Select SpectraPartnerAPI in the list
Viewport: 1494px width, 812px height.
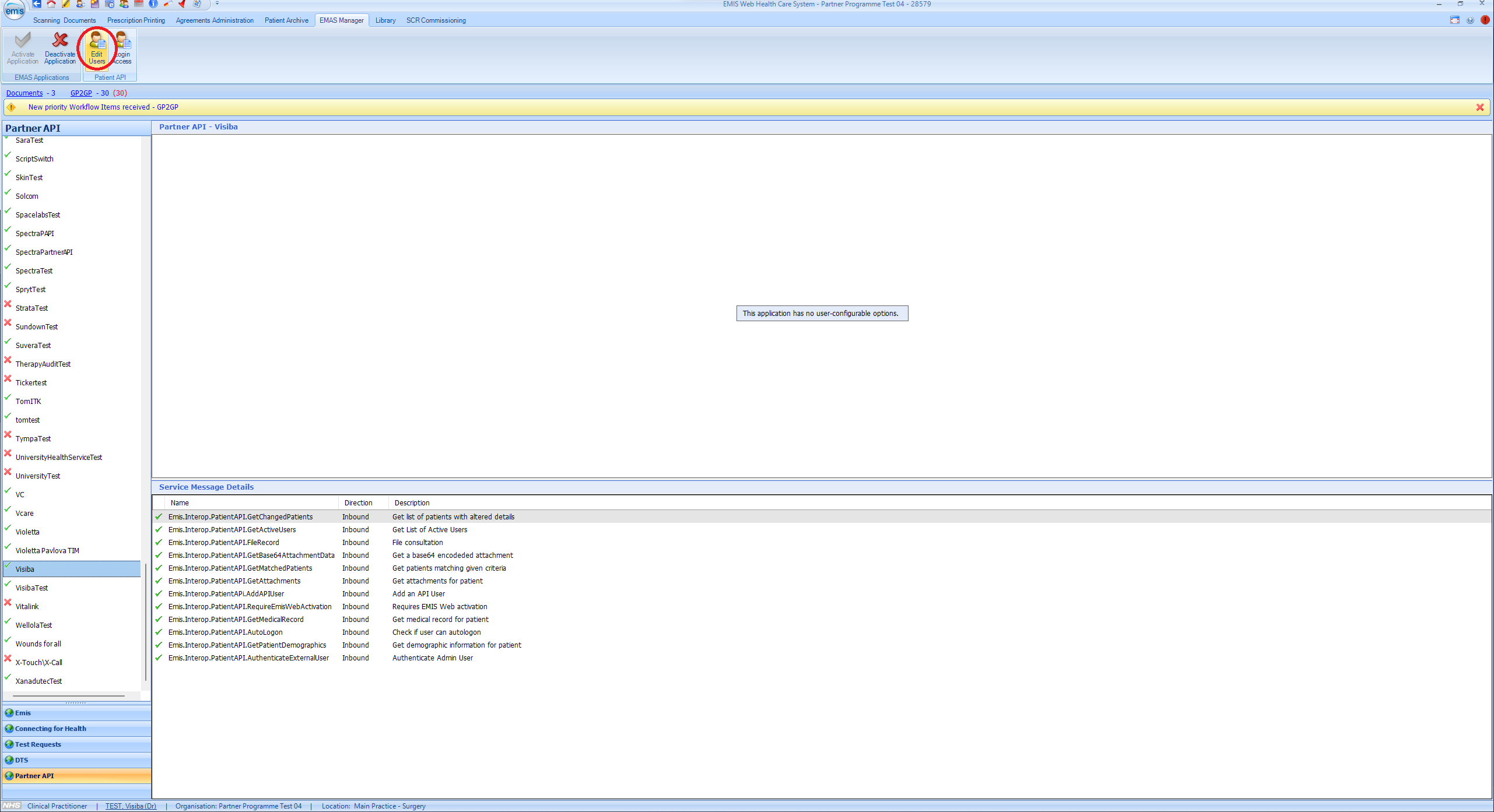(72, 252)
